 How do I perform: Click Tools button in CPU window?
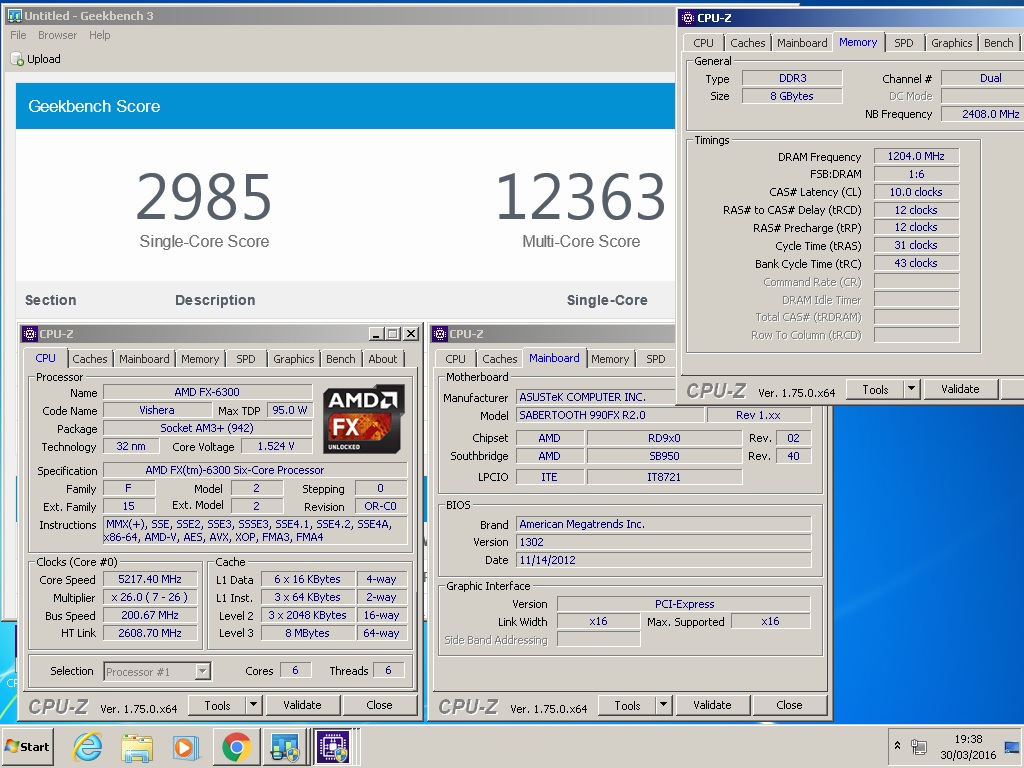[x=217, y=705]
